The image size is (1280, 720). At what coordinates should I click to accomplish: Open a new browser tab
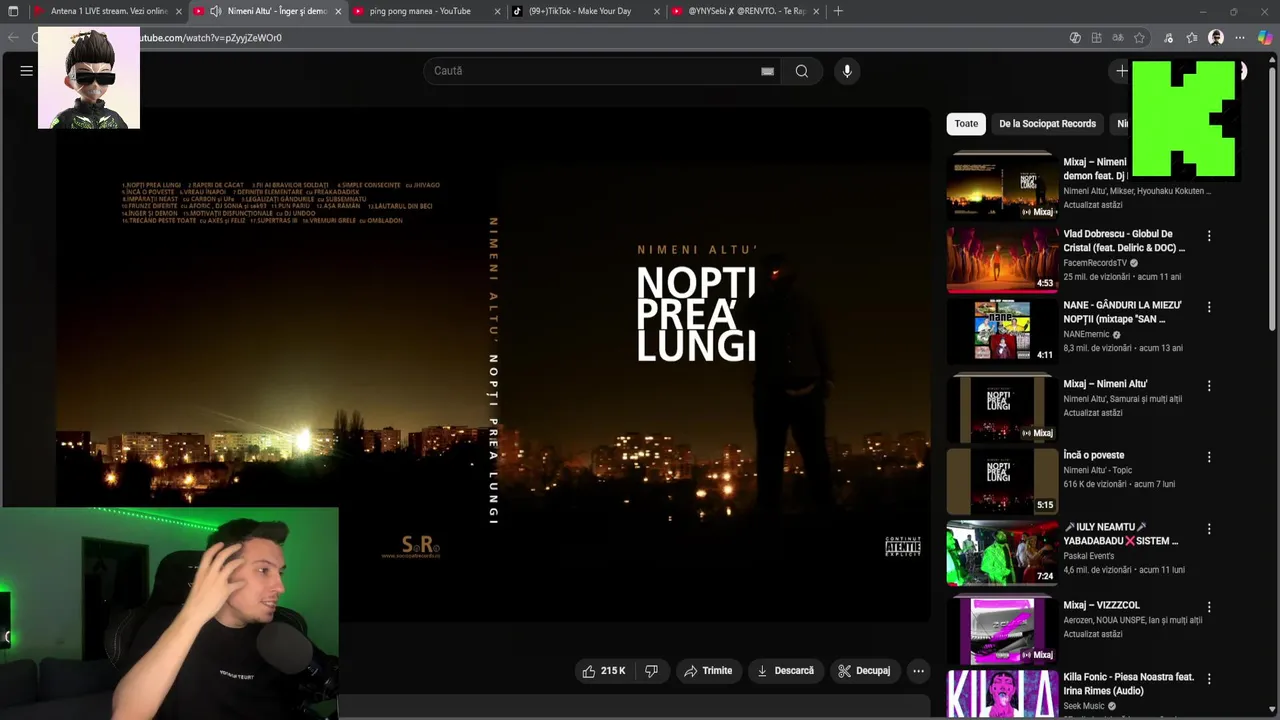(838, 11)
